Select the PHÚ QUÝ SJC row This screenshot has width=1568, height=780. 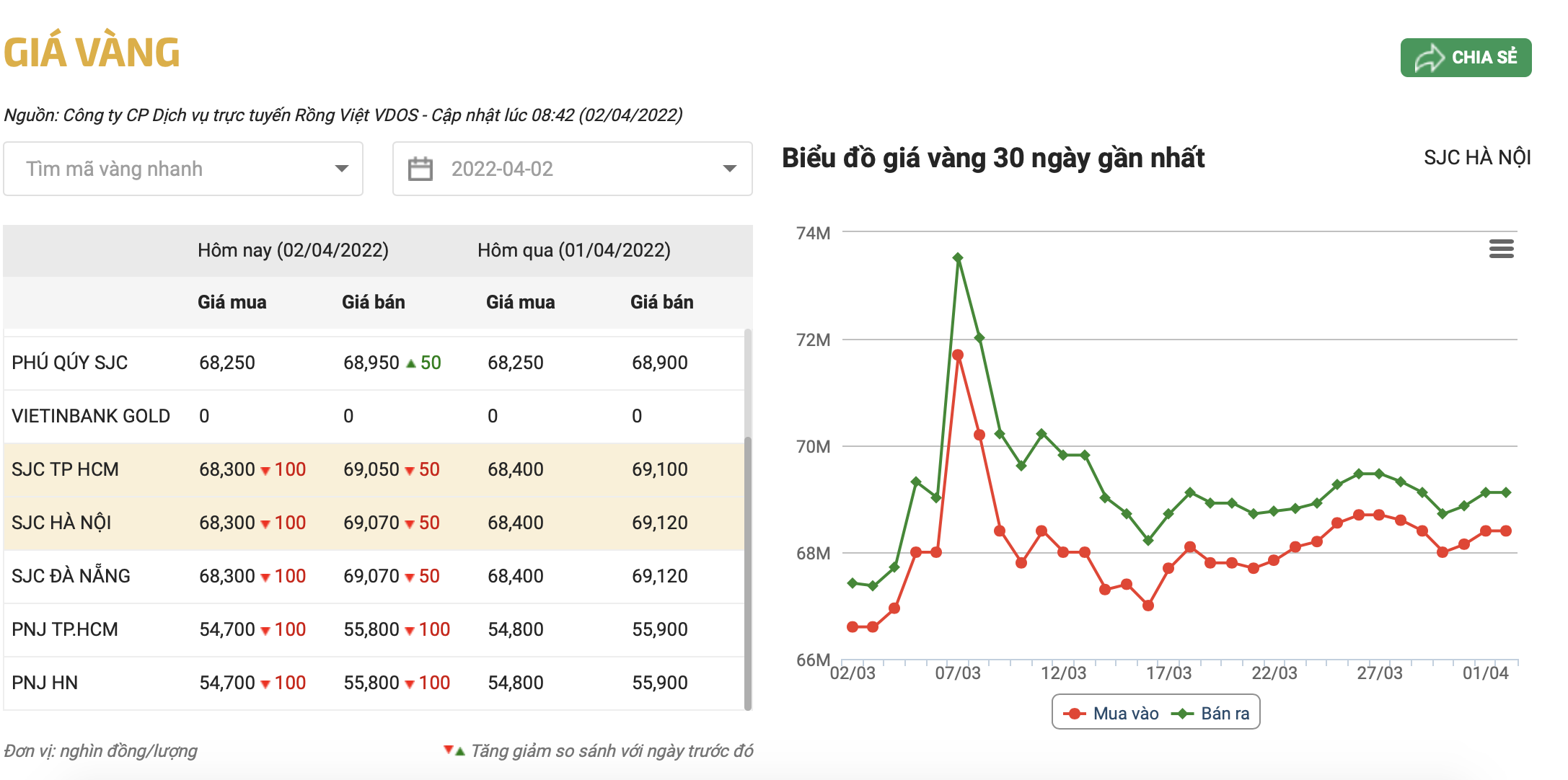tap(374, 363)
